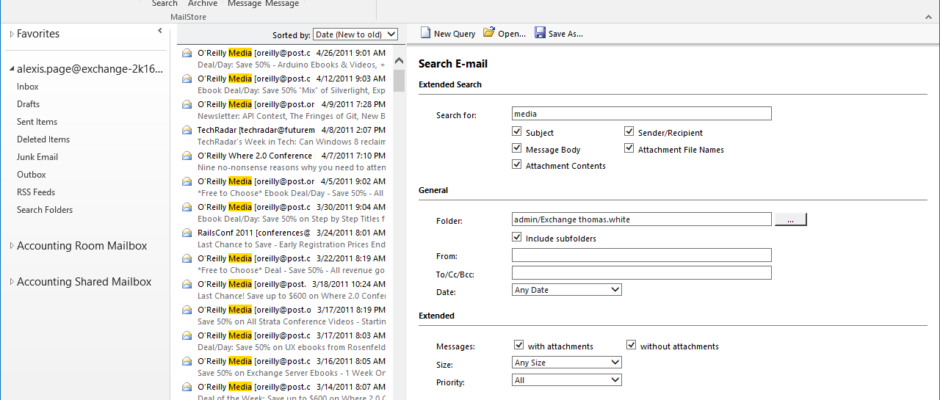Click the folder browse ellipsis button
Image resolution: width=940 pixels, height=400 pixels.
[x=791, y=219]
